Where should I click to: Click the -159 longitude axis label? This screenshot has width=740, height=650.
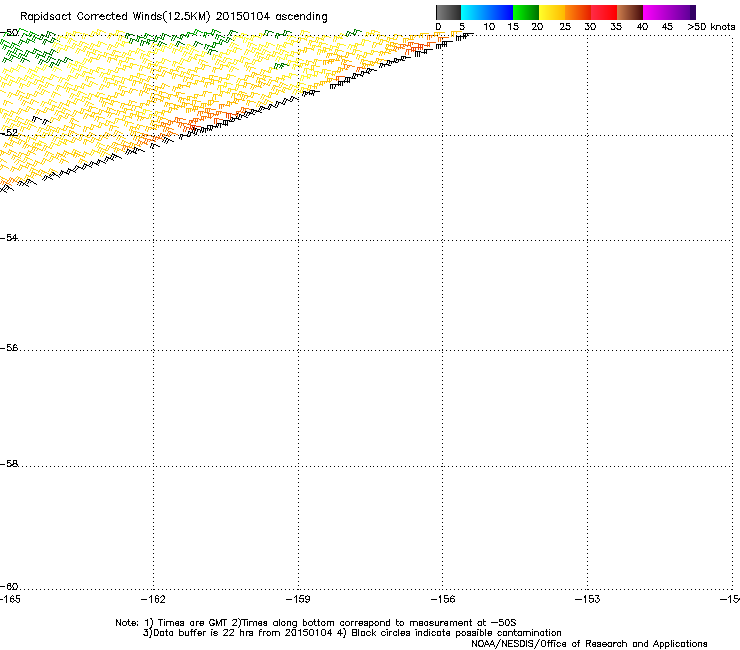pos(298,599)
